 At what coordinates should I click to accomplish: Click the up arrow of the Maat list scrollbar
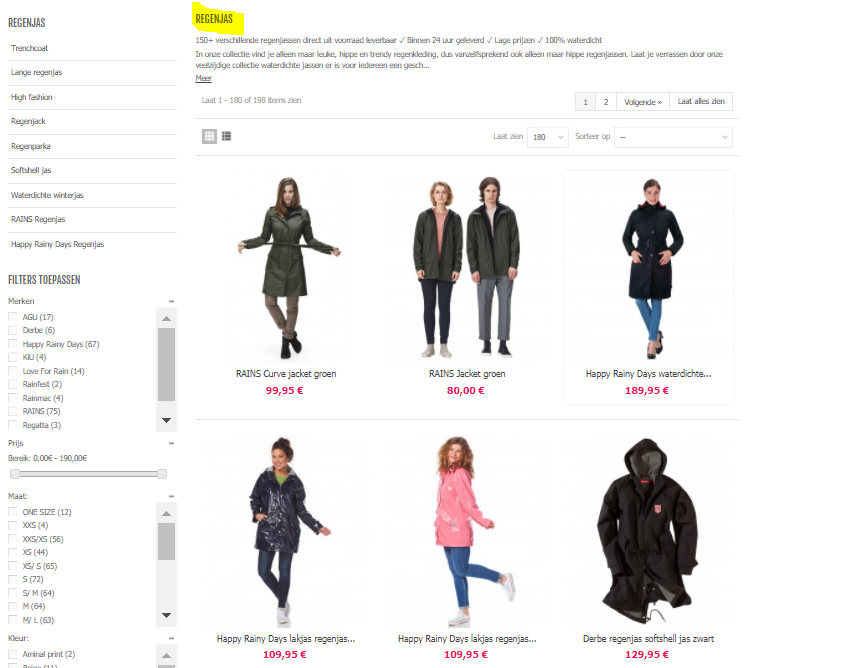pyautogui.click(x=166, y=514)
